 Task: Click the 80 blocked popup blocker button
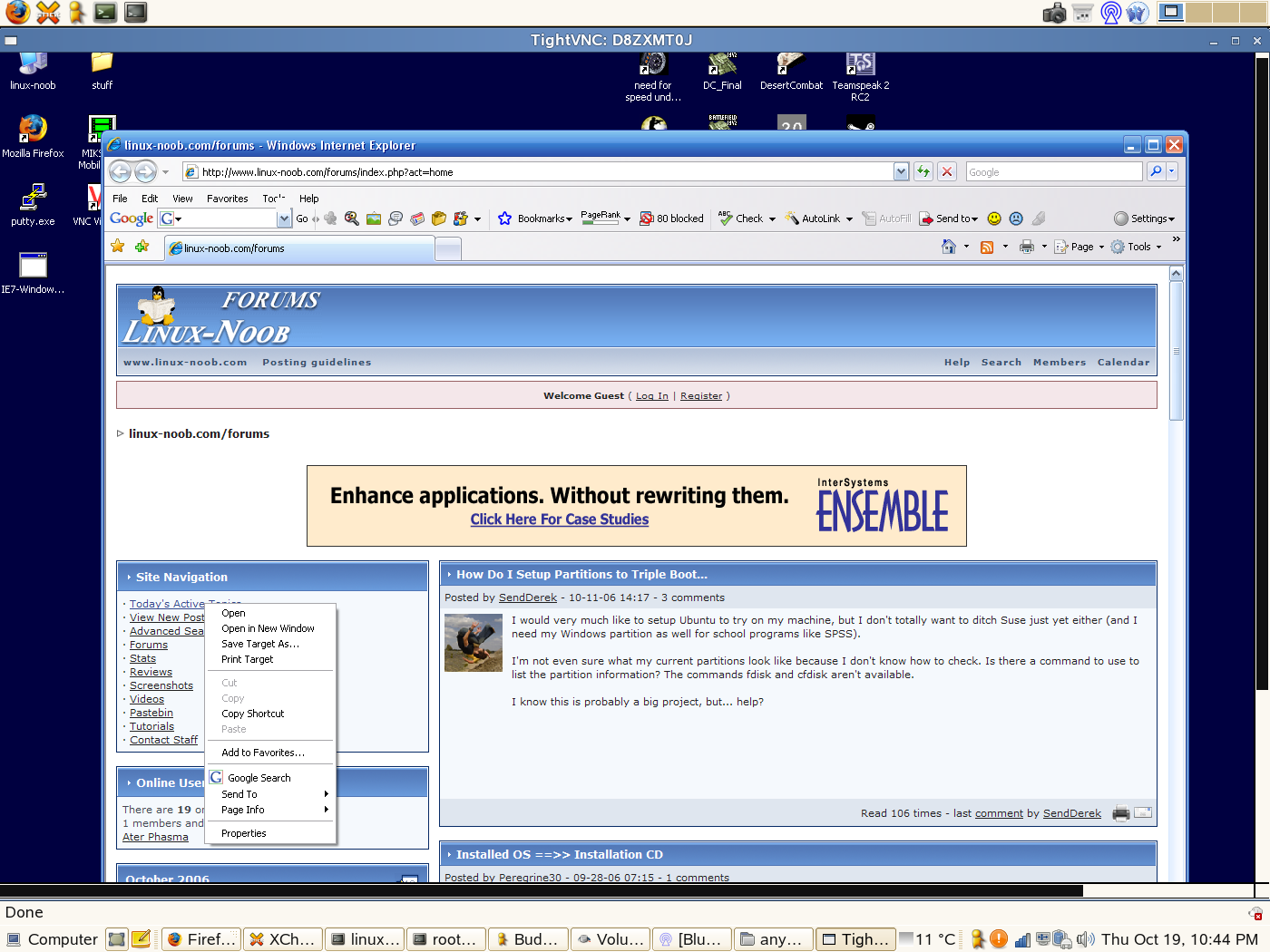671,219
